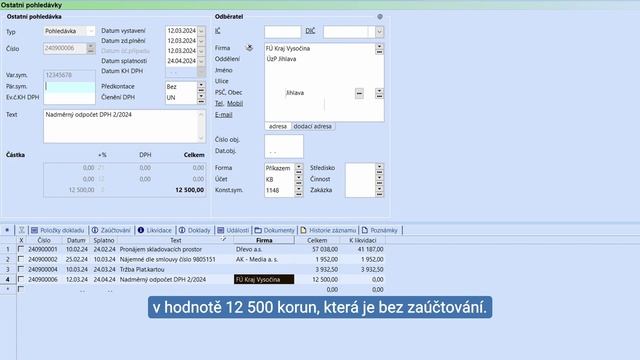Click the Ev.č.KH DPH input field
The height and width of the screenshot is (360, 640).
pos(69,98)
